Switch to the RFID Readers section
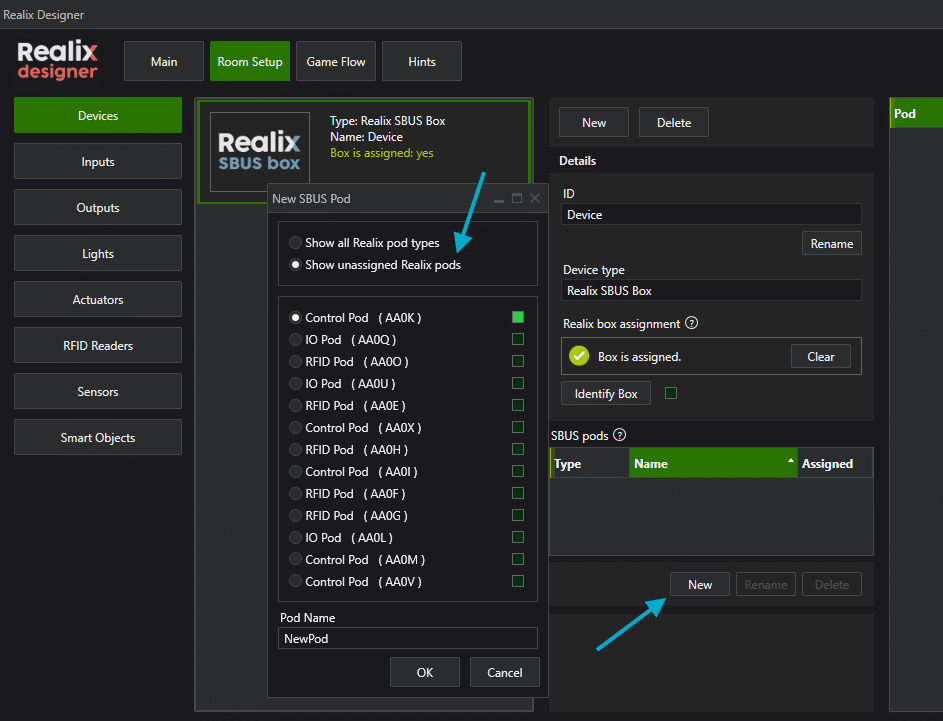Image resolution: width=943 pixels, height=721 pixels. click(98, 346)
